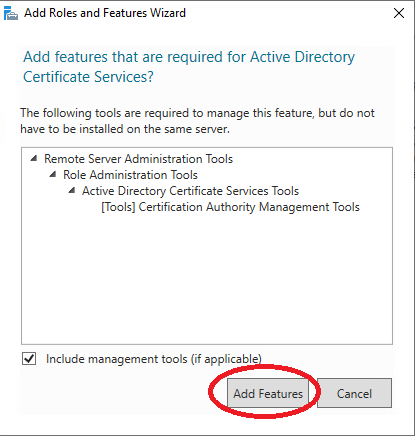Confirm with the Add Features button
The image size is (415, 436).
click(268, 393)
